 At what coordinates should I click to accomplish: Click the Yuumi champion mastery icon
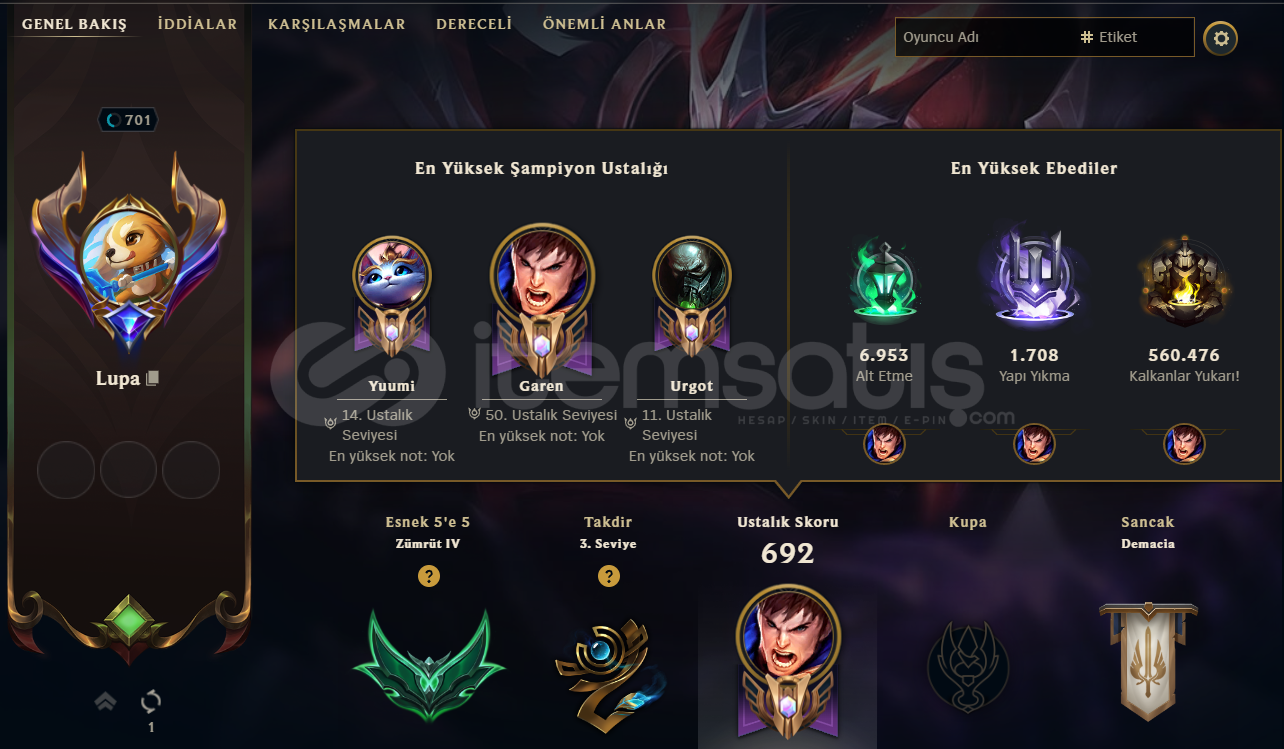392,275
